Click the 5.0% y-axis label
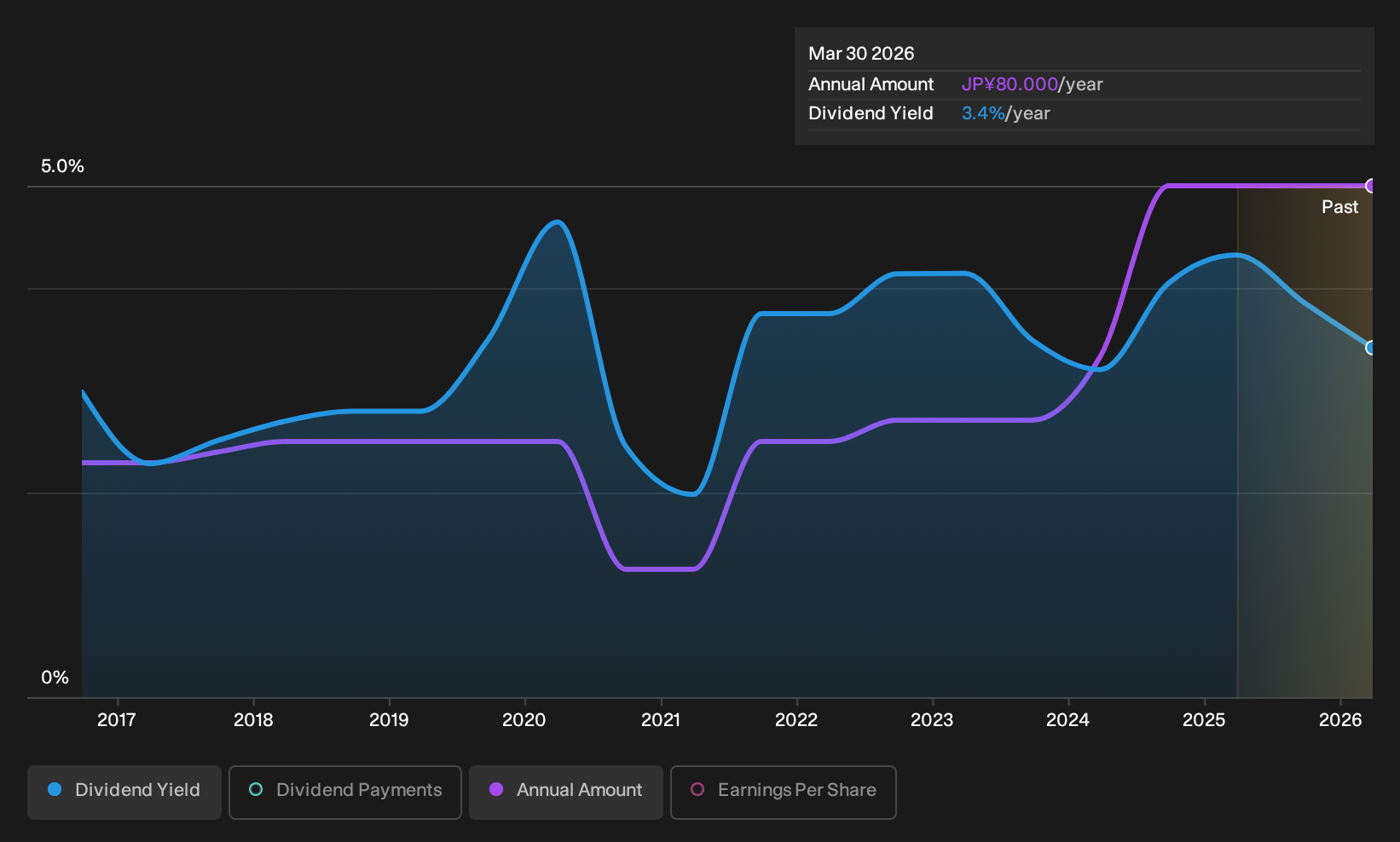The image size is (1400, 842). 62,166
